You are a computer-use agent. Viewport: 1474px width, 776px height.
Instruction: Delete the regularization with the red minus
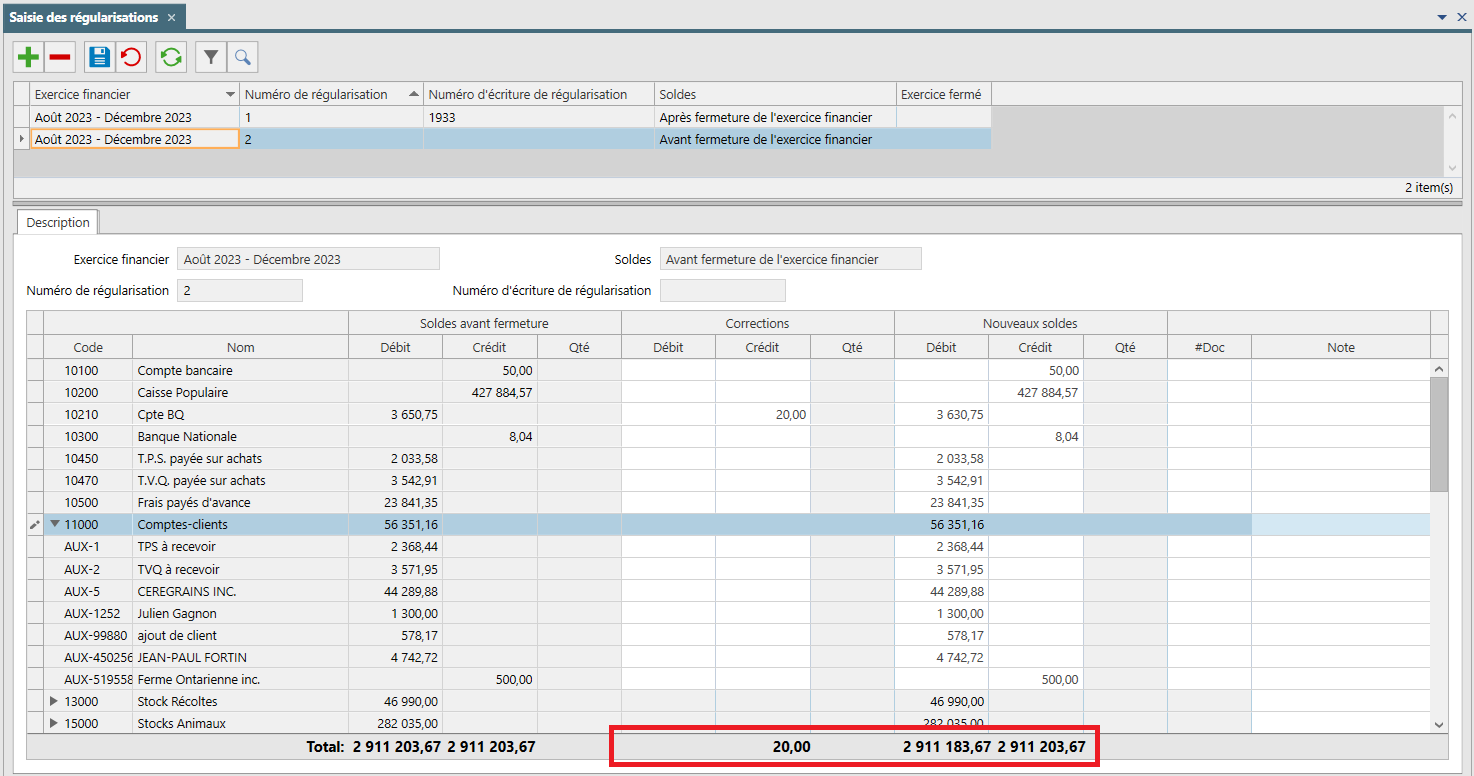[60, 58]
